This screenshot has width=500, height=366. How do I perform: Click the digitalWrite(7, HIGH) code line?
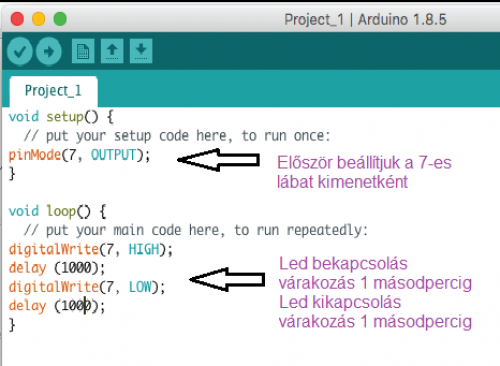[91, 250]
